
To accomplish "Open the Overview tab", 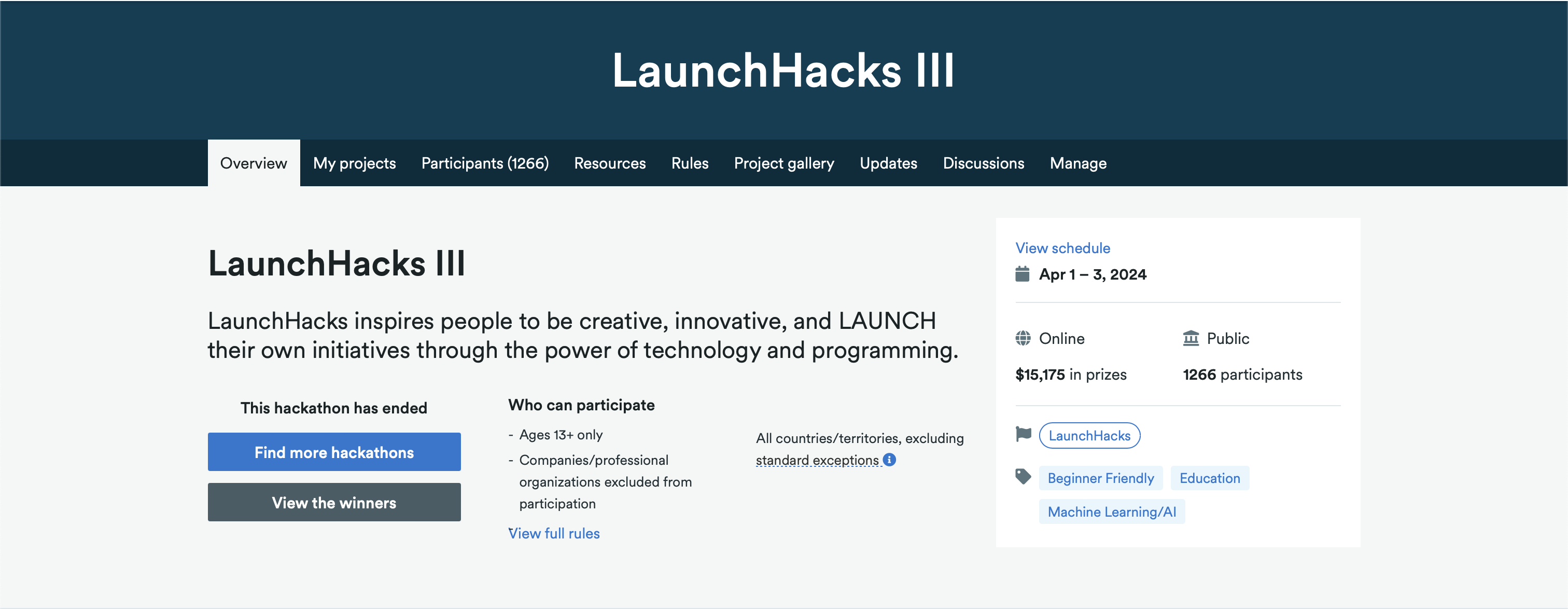I will (253, 163).
